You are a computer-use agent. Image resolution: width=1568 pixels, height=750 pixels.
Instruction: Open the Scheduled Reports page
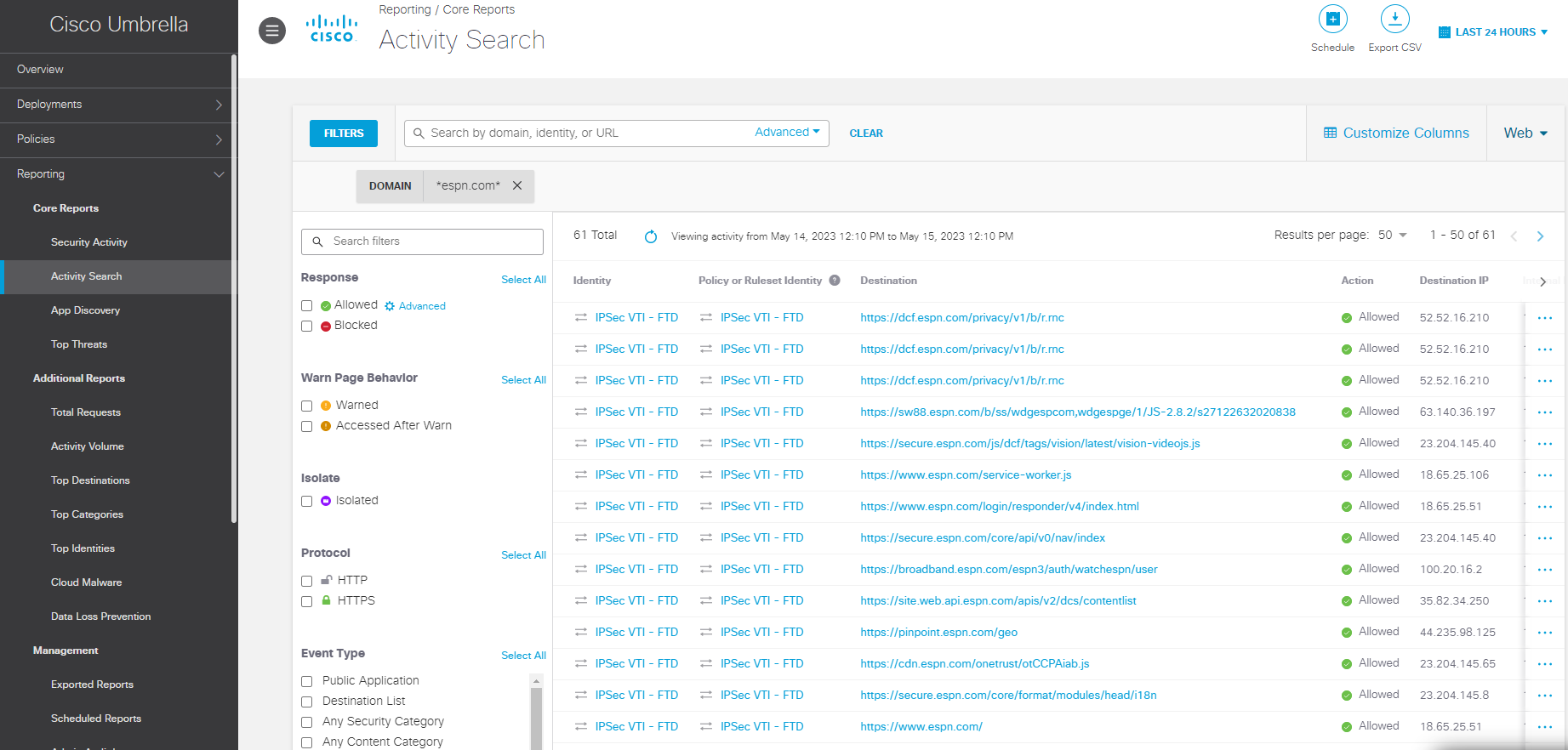[x=96, y=719]
